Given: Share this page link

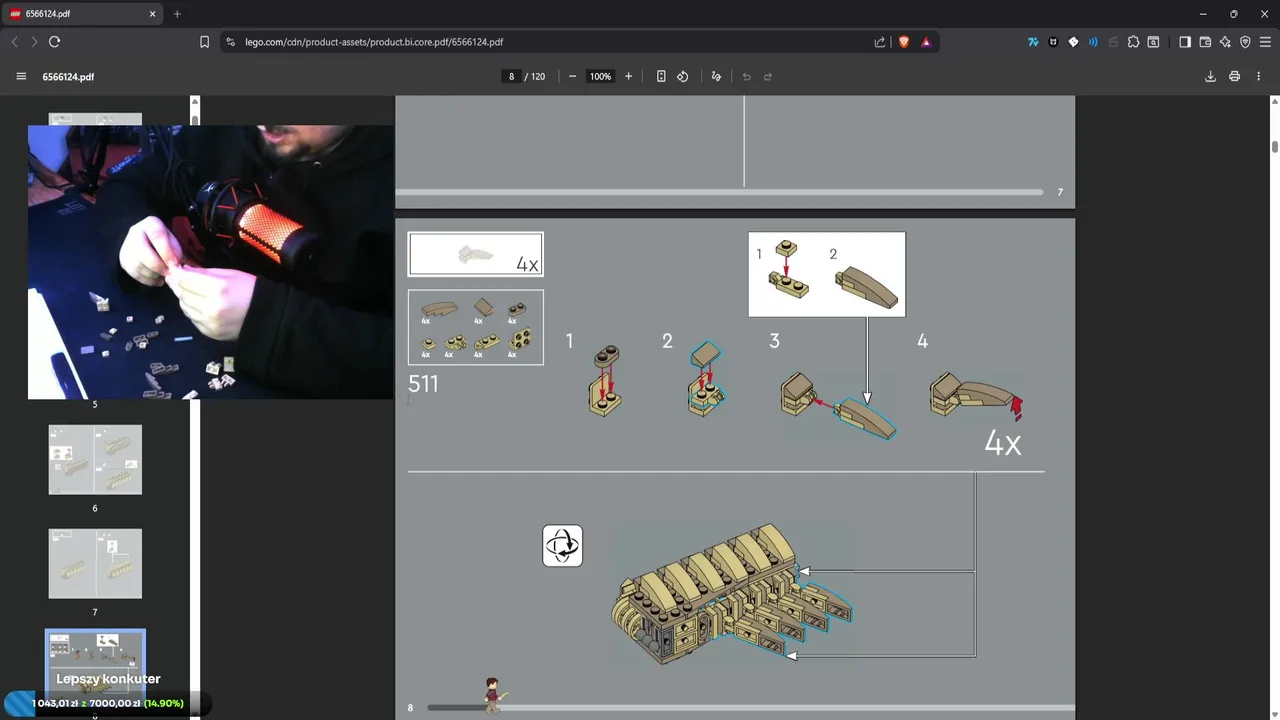Looking at the screenshot, I should [880, 42].
